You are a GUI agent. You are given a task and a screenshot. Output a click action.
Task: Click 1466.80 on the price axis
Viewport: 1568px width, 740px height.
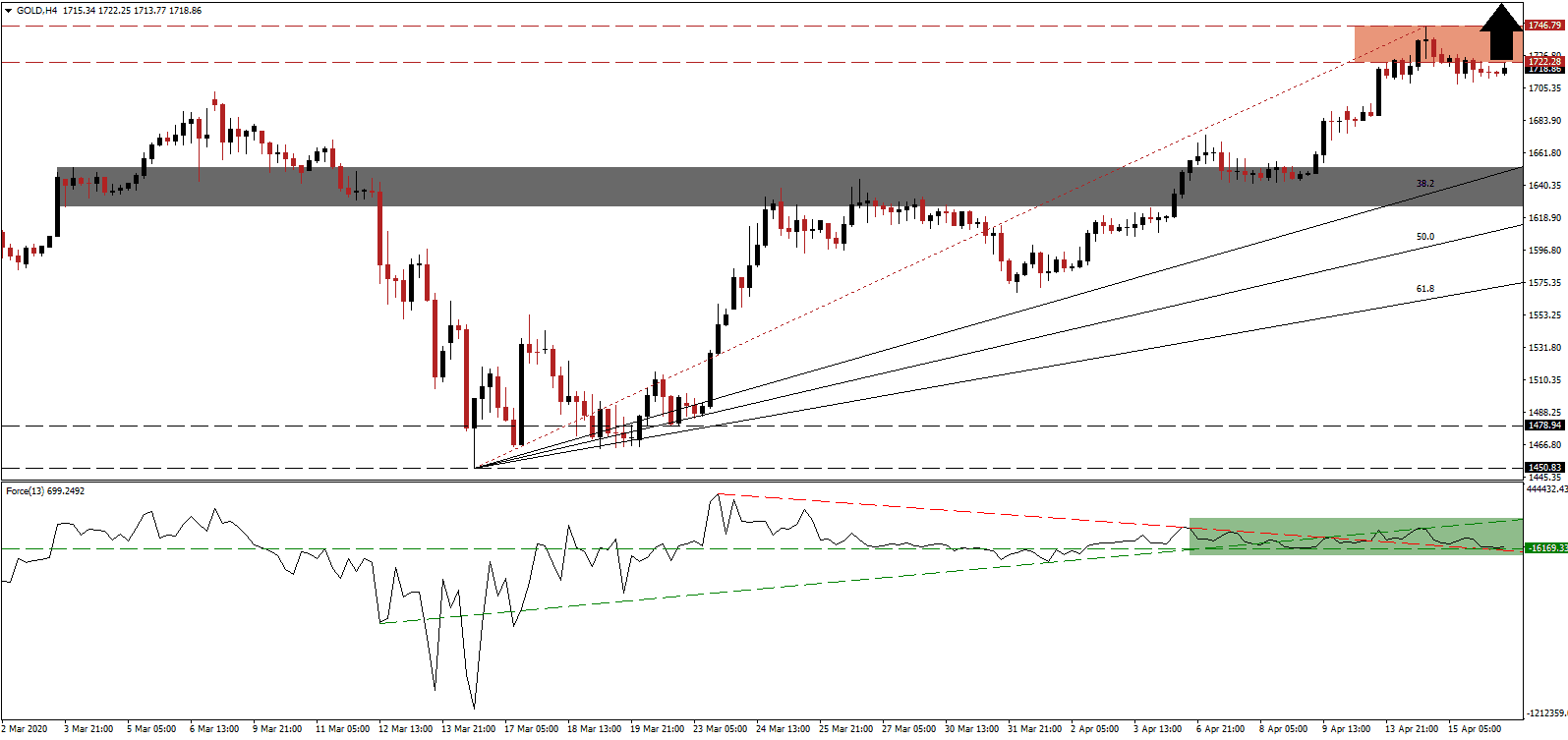(x=1544, y=445)
